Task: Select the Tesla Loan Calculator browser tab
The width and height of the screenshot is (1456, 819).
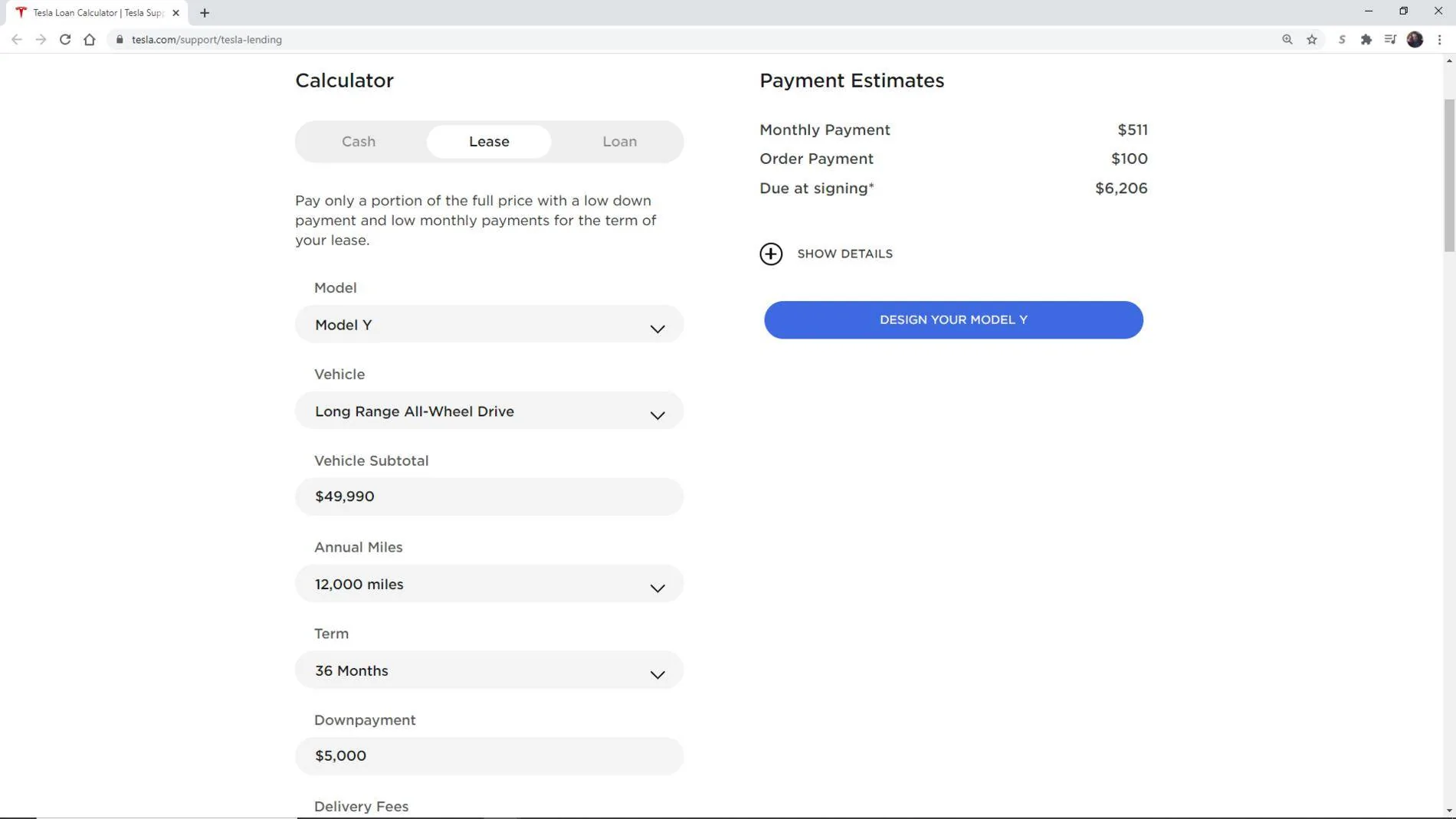Action: [x=97, y=13]
